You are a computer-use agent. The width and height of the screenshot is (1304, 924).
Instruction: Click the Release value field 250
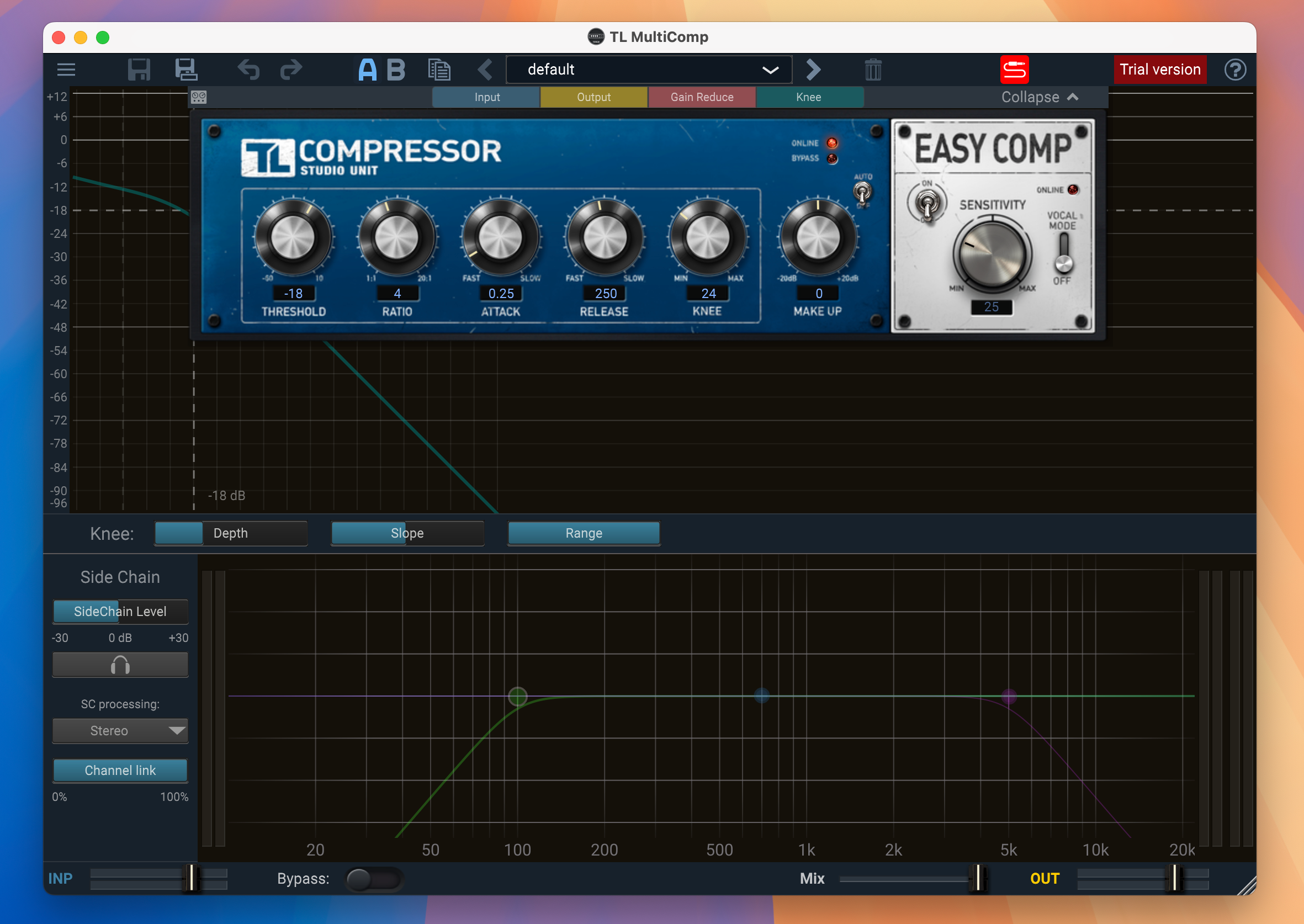(605, 293)
